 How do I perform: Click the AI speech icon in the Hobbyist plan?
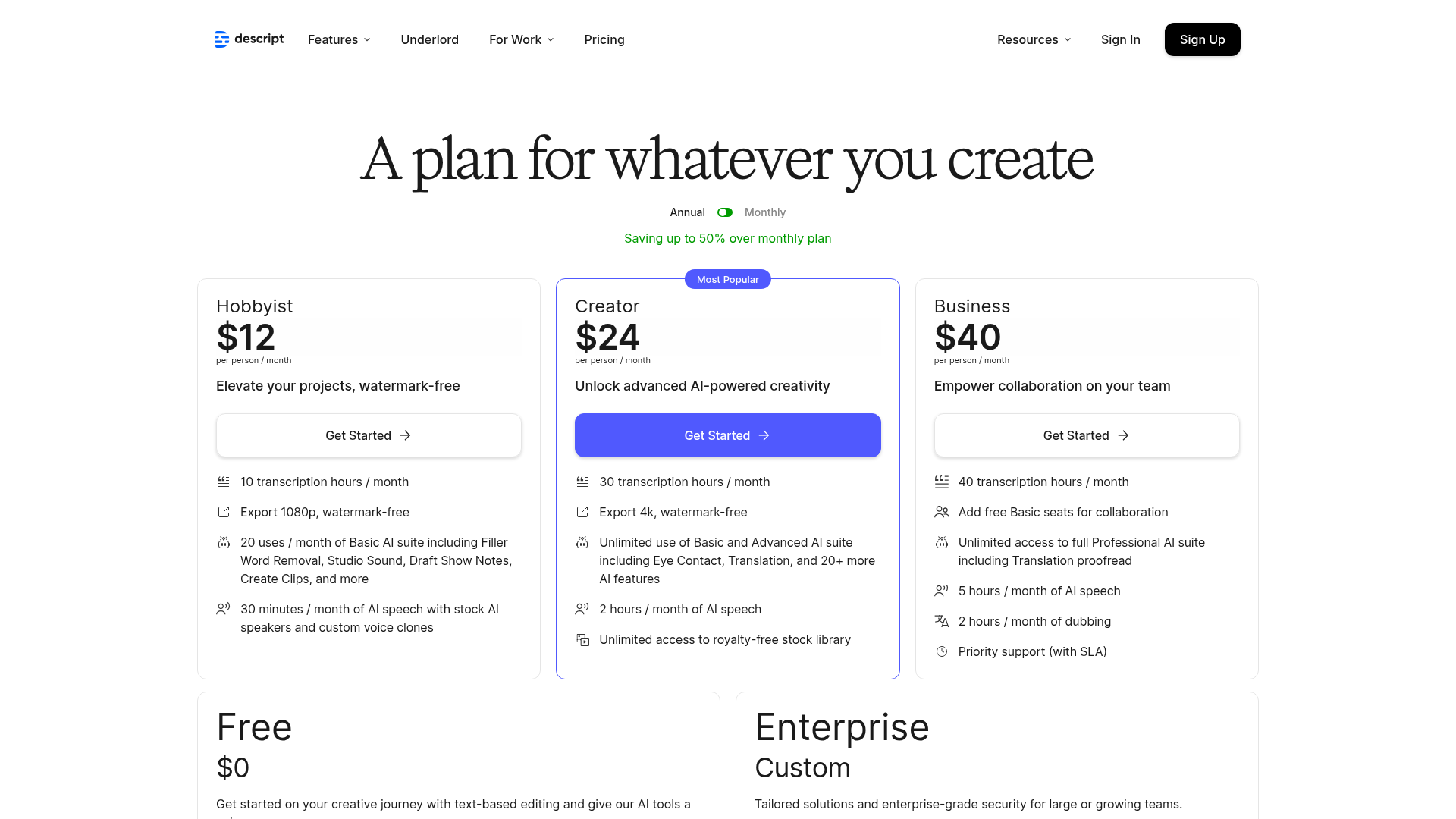[224, 609]
